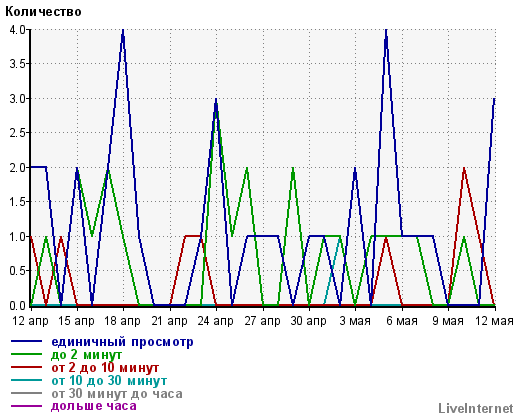This screenshot has width=520, height=418.
Task: Click the "единичный просмотр" legend label
Action: [x=122, y=342]
